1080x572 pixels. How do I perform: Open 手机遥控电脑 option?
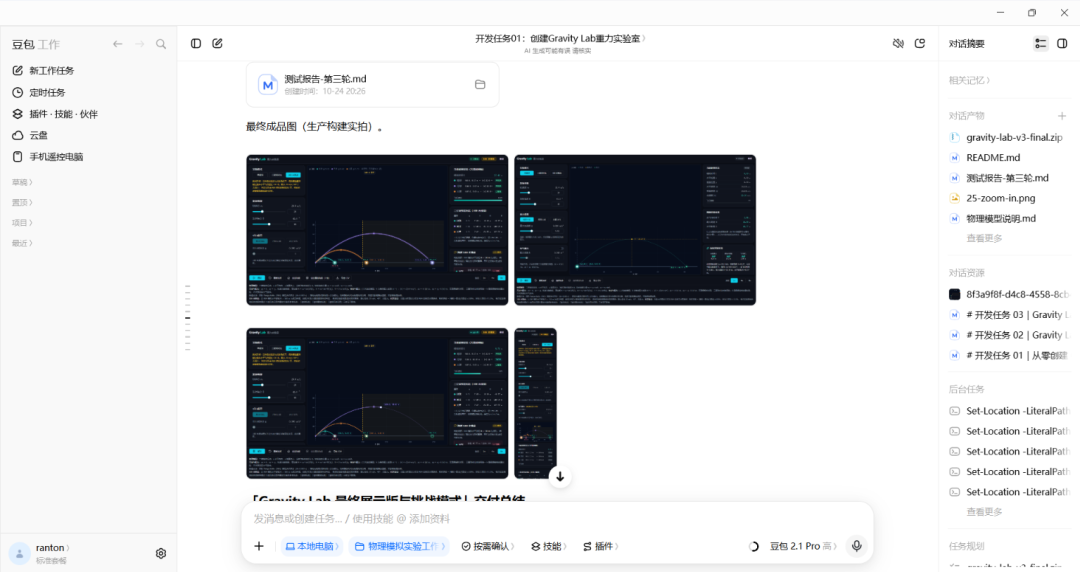pyautogui.click(x=48, y=156)
